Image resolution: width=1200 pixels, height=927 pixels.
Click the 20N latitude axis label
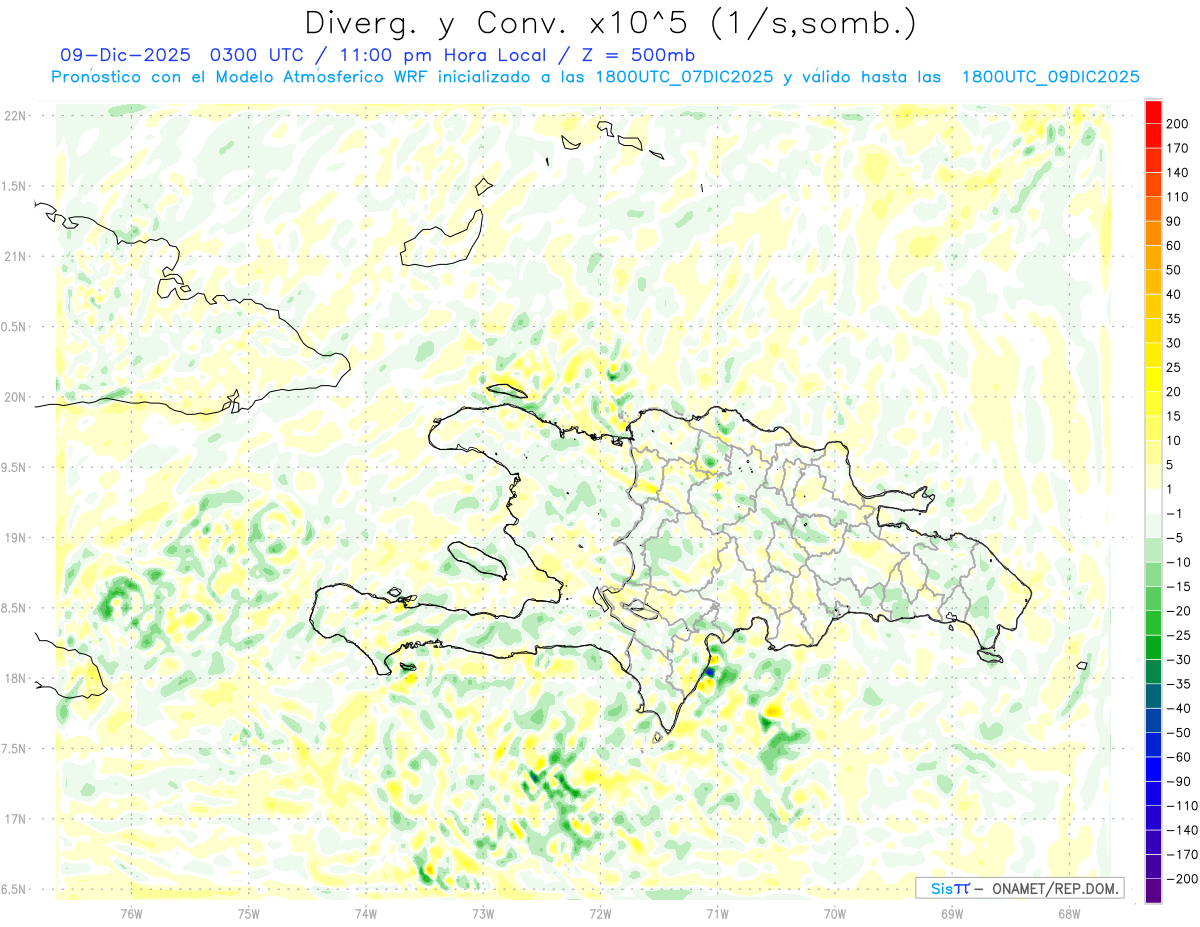pyautogui.click(x=15, y=397)
